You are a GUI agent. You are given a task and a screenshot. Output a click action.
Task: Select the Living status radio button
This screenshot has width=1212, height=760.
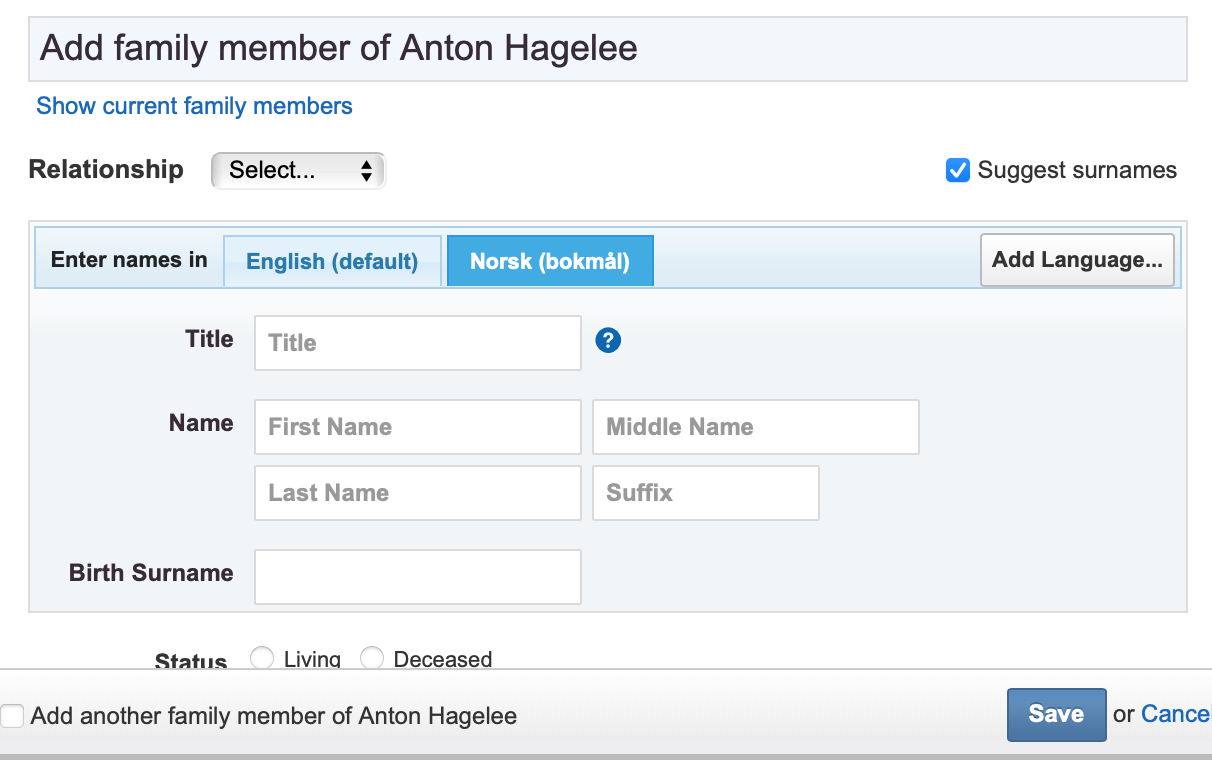[262, 658]
